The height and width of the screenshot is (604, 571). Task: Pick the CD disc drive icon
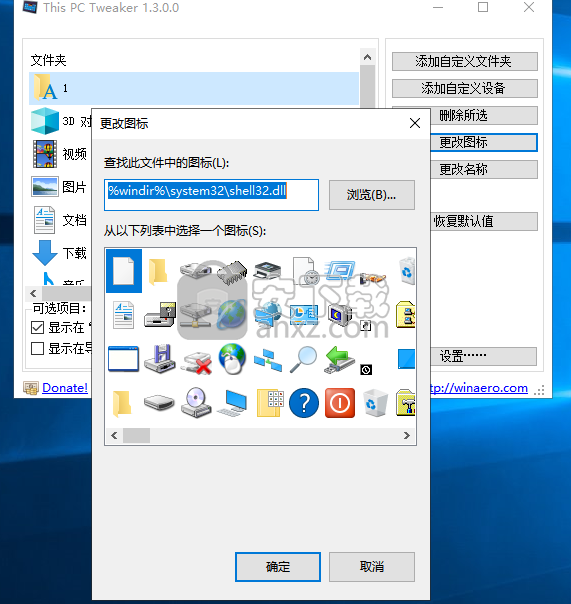[x=196, y=403]
